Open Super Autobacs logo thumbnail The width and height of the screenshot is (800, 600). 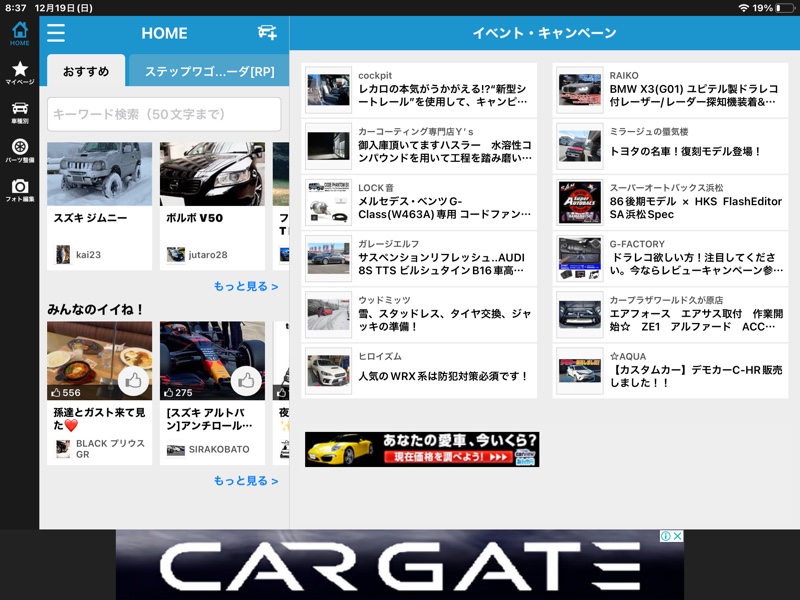580,202
